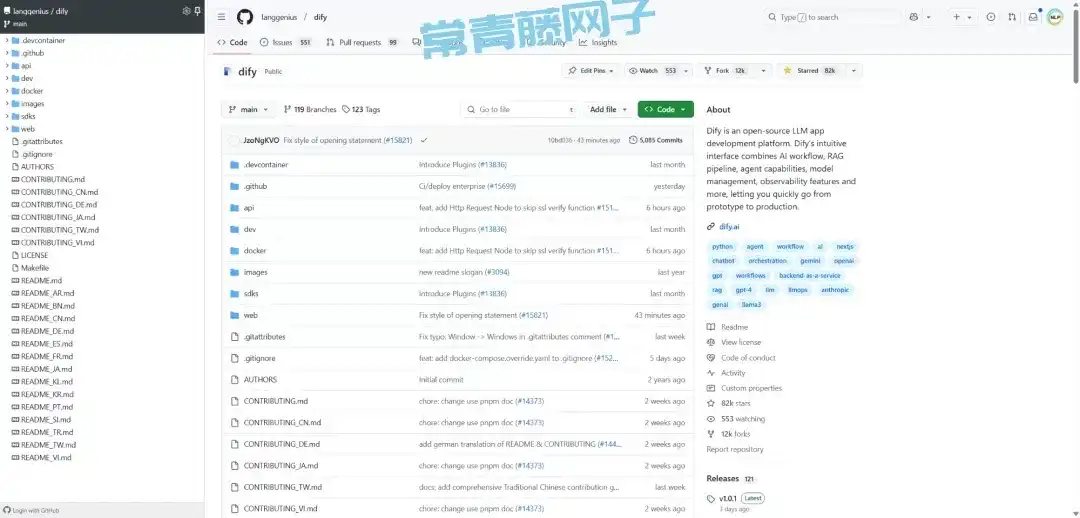This screenshot has height=518, width=1080.
Task: Open the Code of conduct link
Action: point(748,358)
